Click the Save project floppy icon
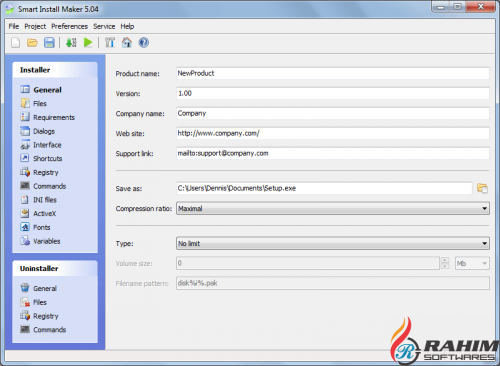Viewport: 500px width, 366px height. point(49,43)
